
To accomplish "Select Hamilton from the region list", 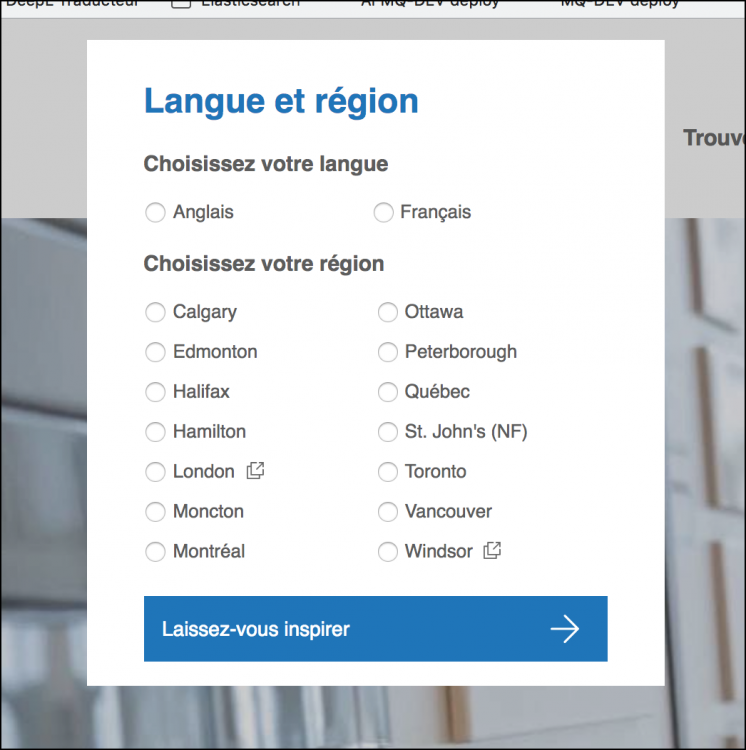I will pyautogui.click(x=155, y=432).
